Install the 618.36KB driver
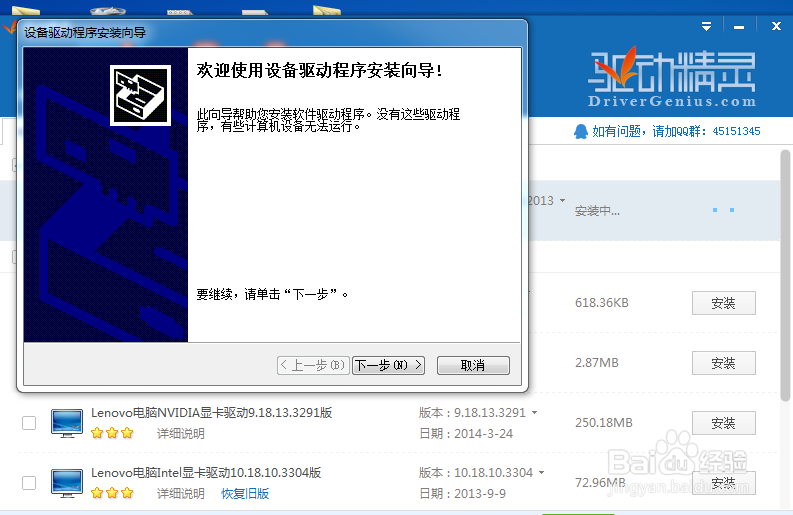Viewport: 793px width, 515px height. click(x=723, y=303)
